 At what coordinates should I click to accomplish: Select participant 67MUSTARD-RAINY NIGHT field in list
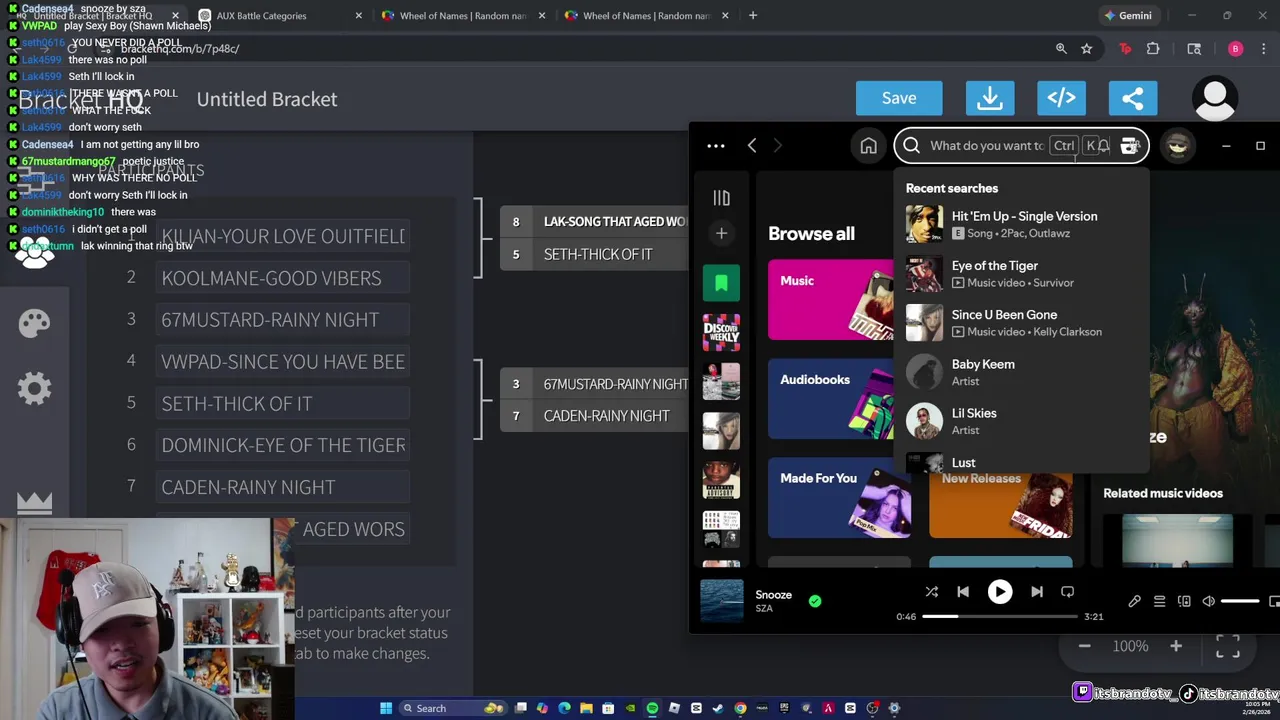pyautogui.click(x=282, y=320)
